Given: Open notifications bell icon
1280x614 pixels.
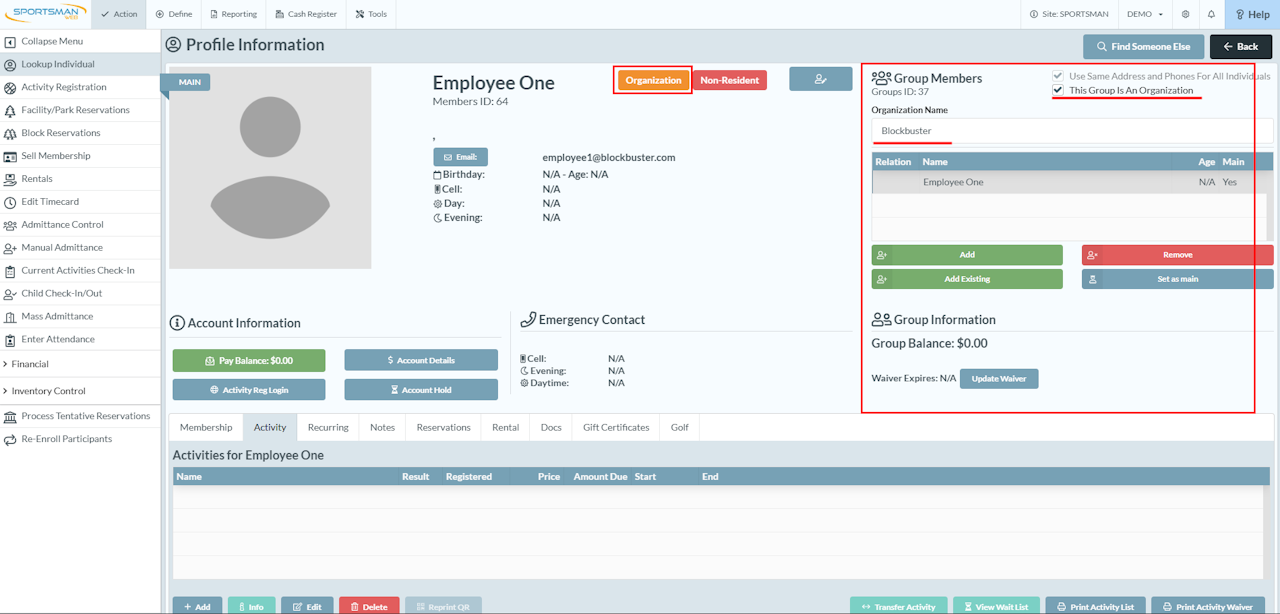Looking at the screenshot, I should point(1211,14).
